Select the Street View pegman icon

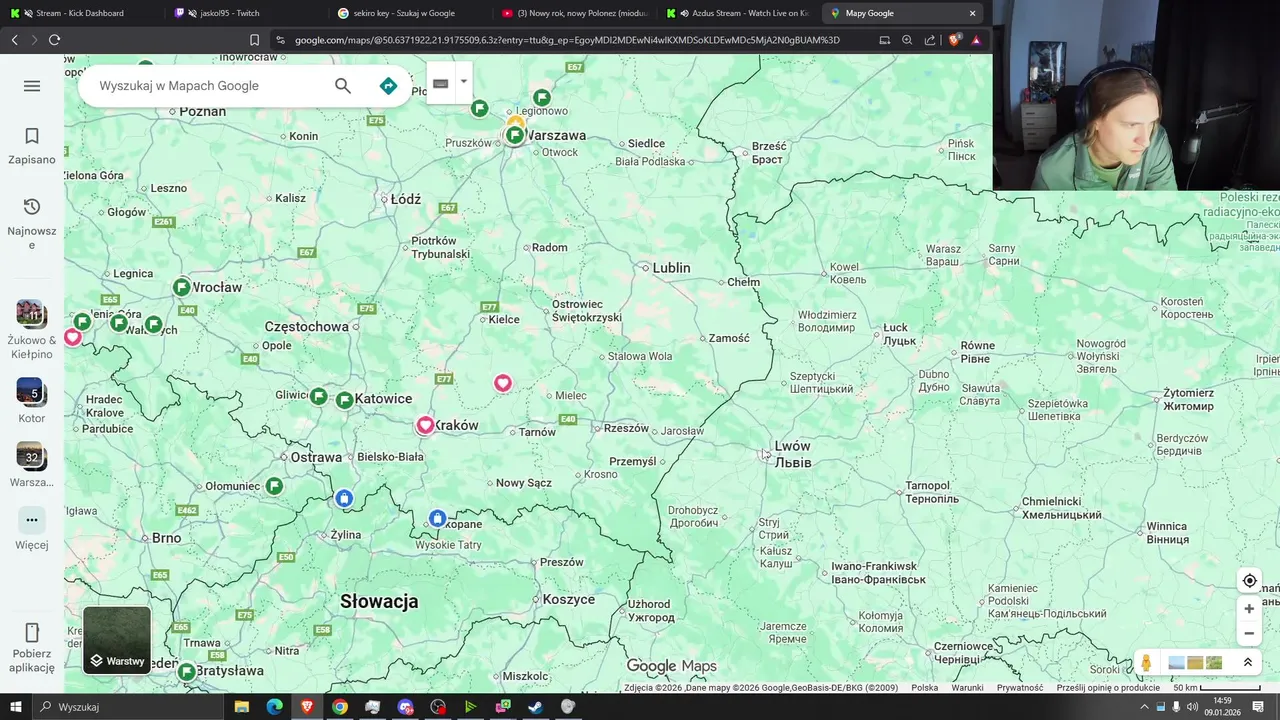(1146, 663)
